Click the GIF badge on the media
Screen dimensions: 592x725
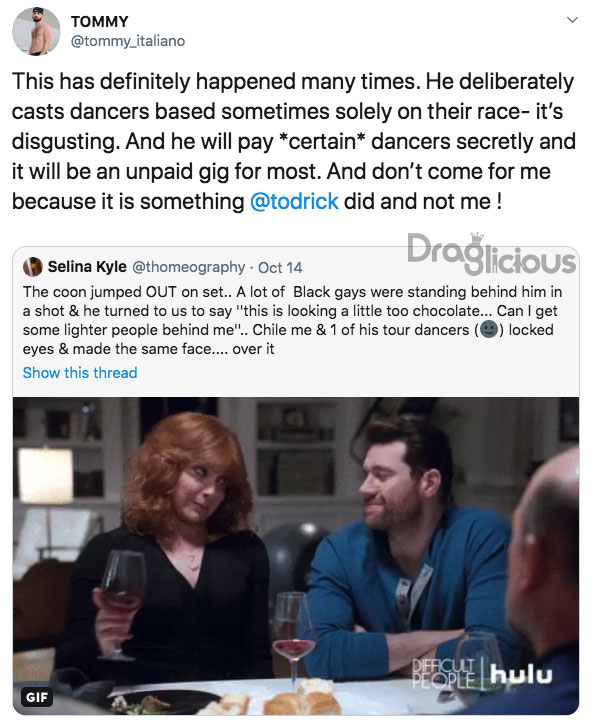coord(37,697)
